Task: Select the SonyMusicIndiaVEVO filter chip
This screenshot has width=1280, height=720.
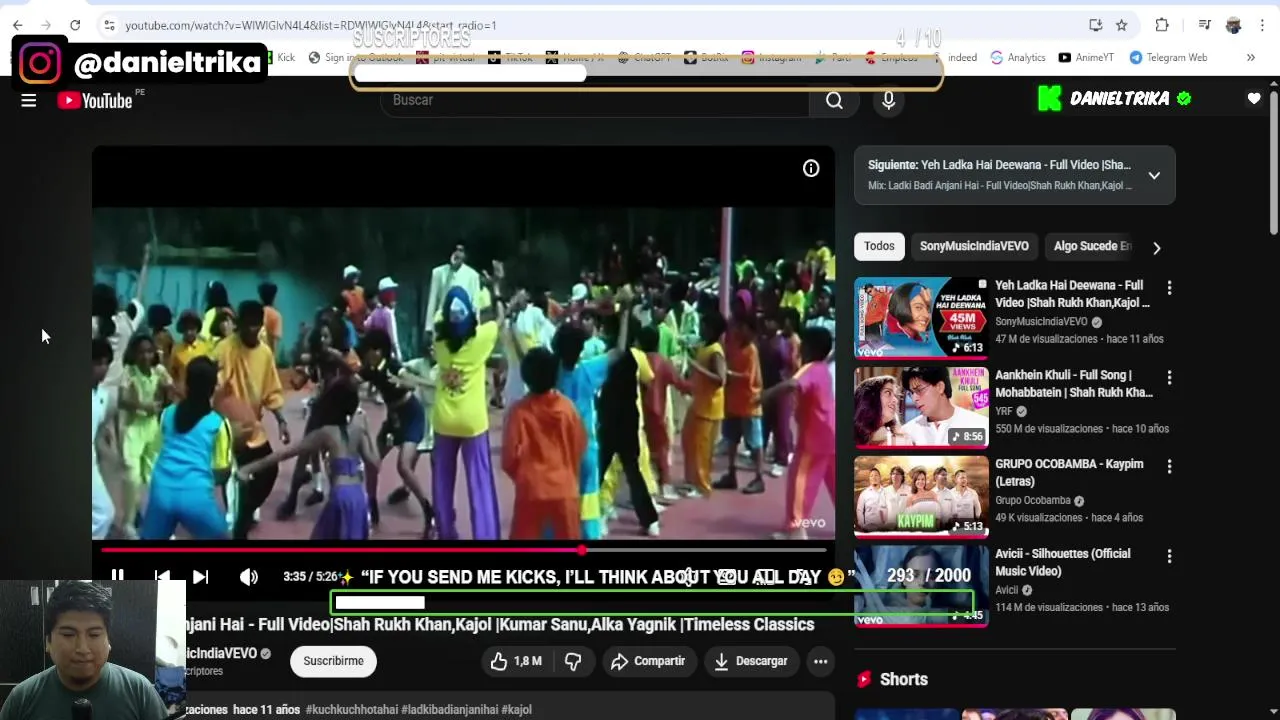Action: [974, 246]
